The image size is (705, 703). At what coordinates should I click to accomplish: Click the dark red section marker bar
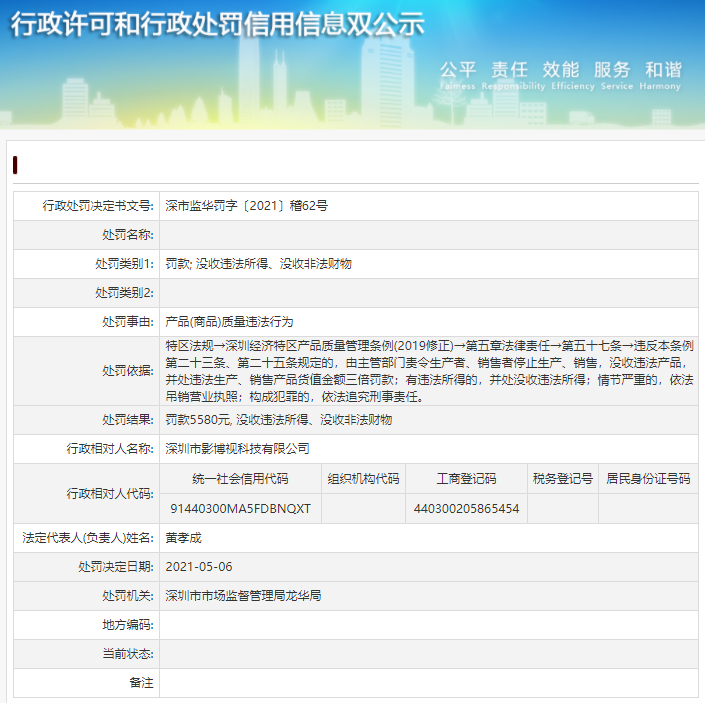point(15,165)
